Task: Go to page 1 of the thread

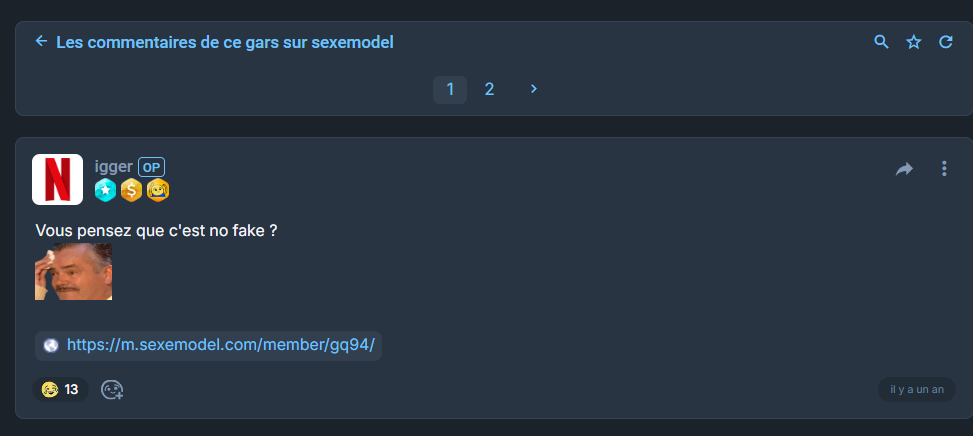Action: pyautogui.click(x=450, y=89)
